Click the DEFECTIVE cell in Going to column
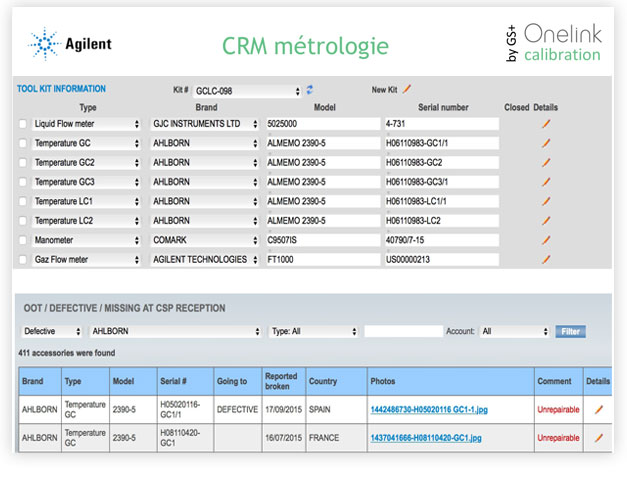This screenshot has width=627, height=498. coord(237,410)
